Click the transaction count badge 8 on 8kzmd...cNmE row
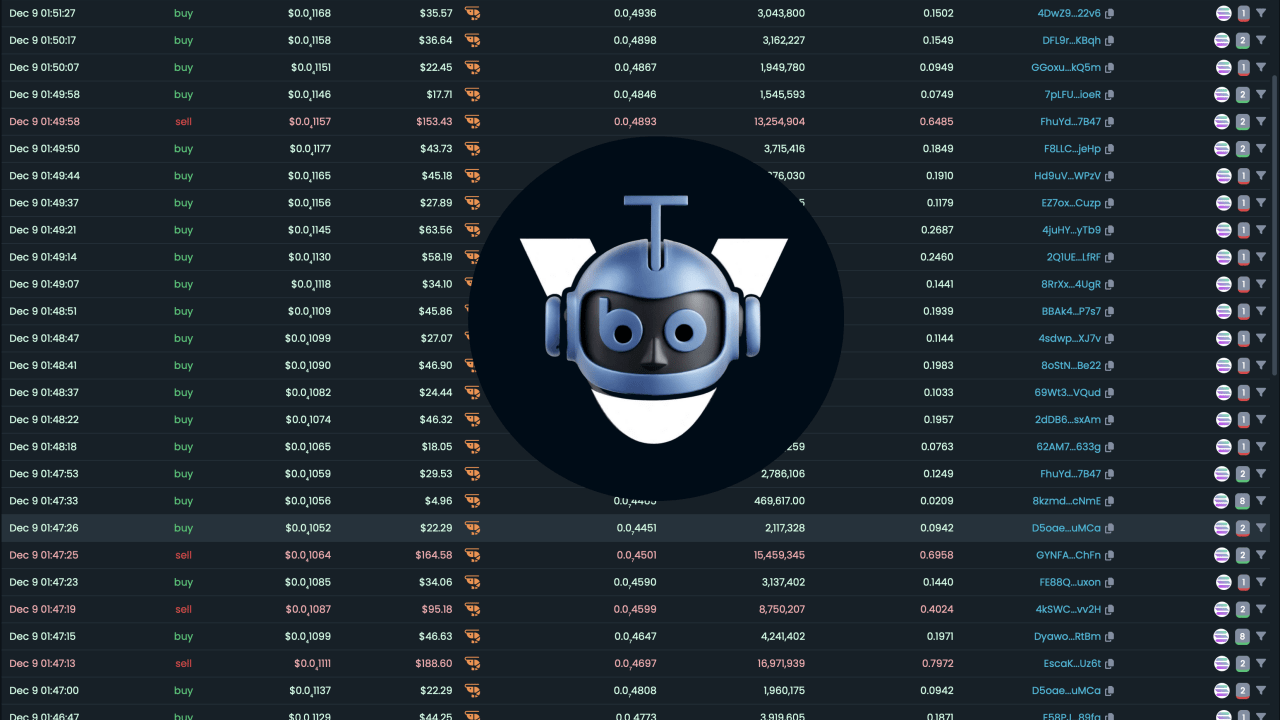1280x720 pixels. [x=1242, y=501]
